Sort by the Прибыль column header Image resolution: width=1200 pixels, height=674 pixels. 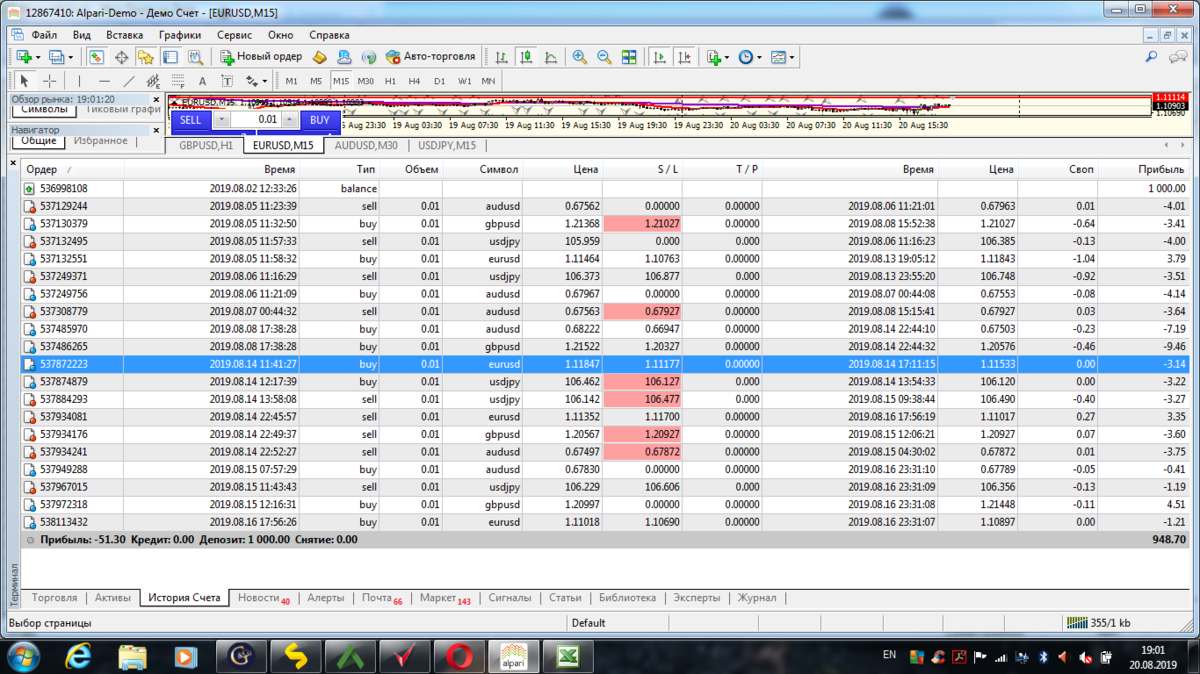pos(1160,169)
